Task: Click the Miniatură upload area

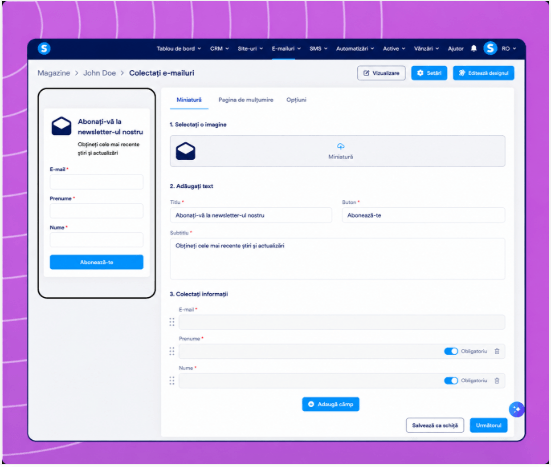Action: coord(338,151)
